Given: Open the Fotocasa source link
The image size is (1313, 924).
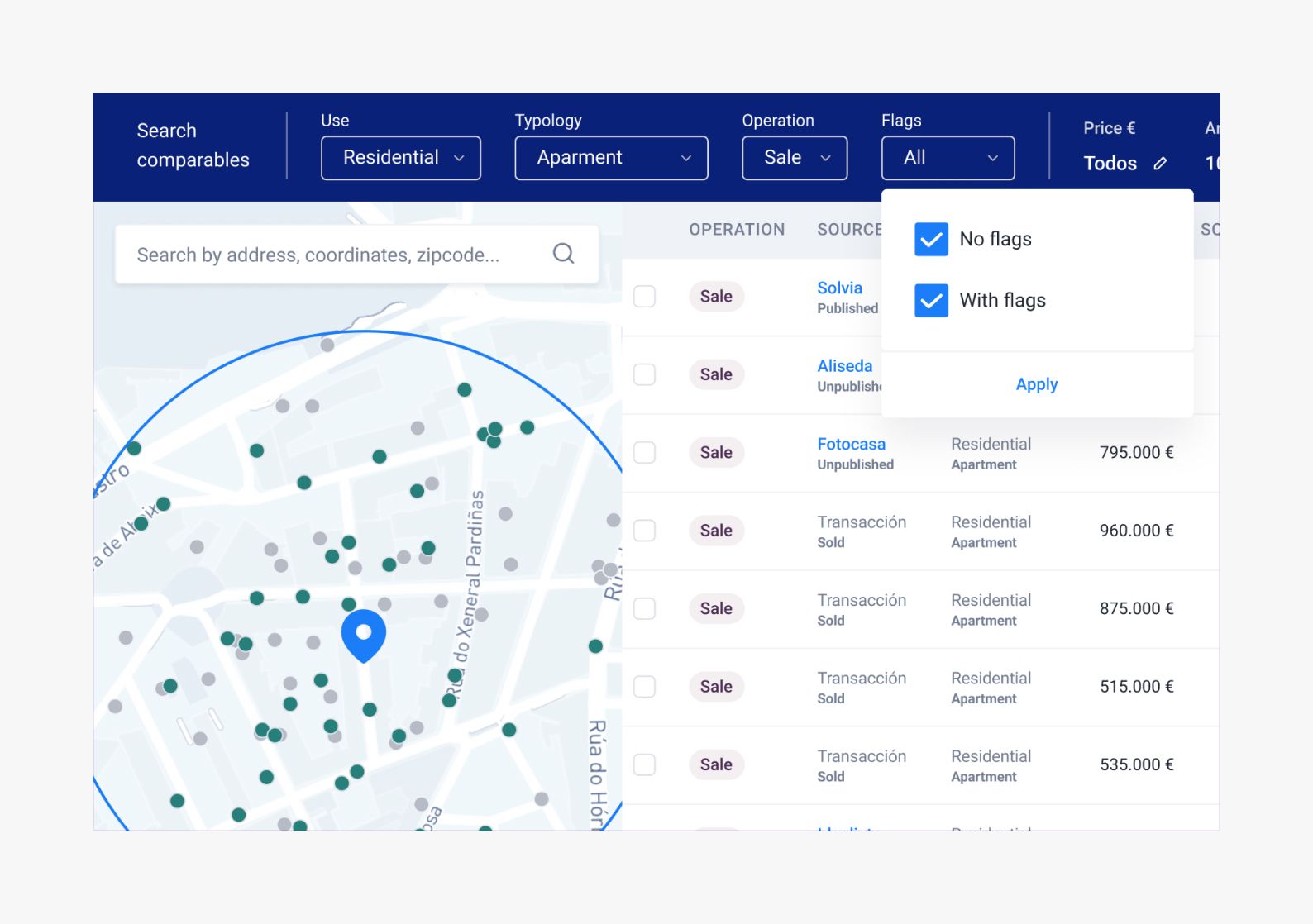Looking at the screenshot, I should coord(851,444).
